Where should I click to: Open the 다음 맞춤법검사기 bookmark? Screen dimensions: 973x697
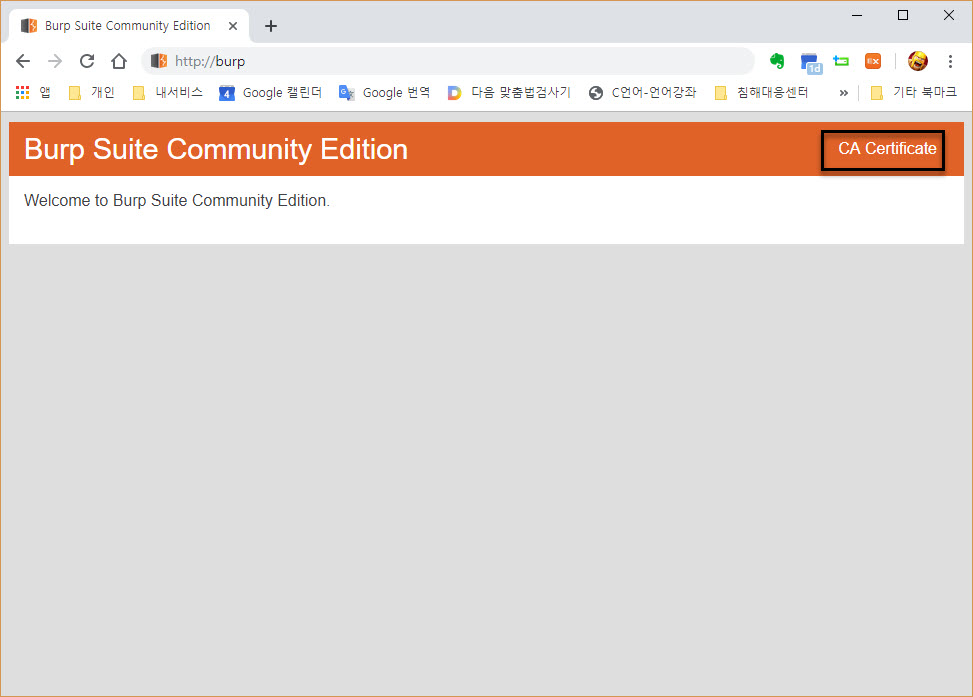tap(509, 92)
